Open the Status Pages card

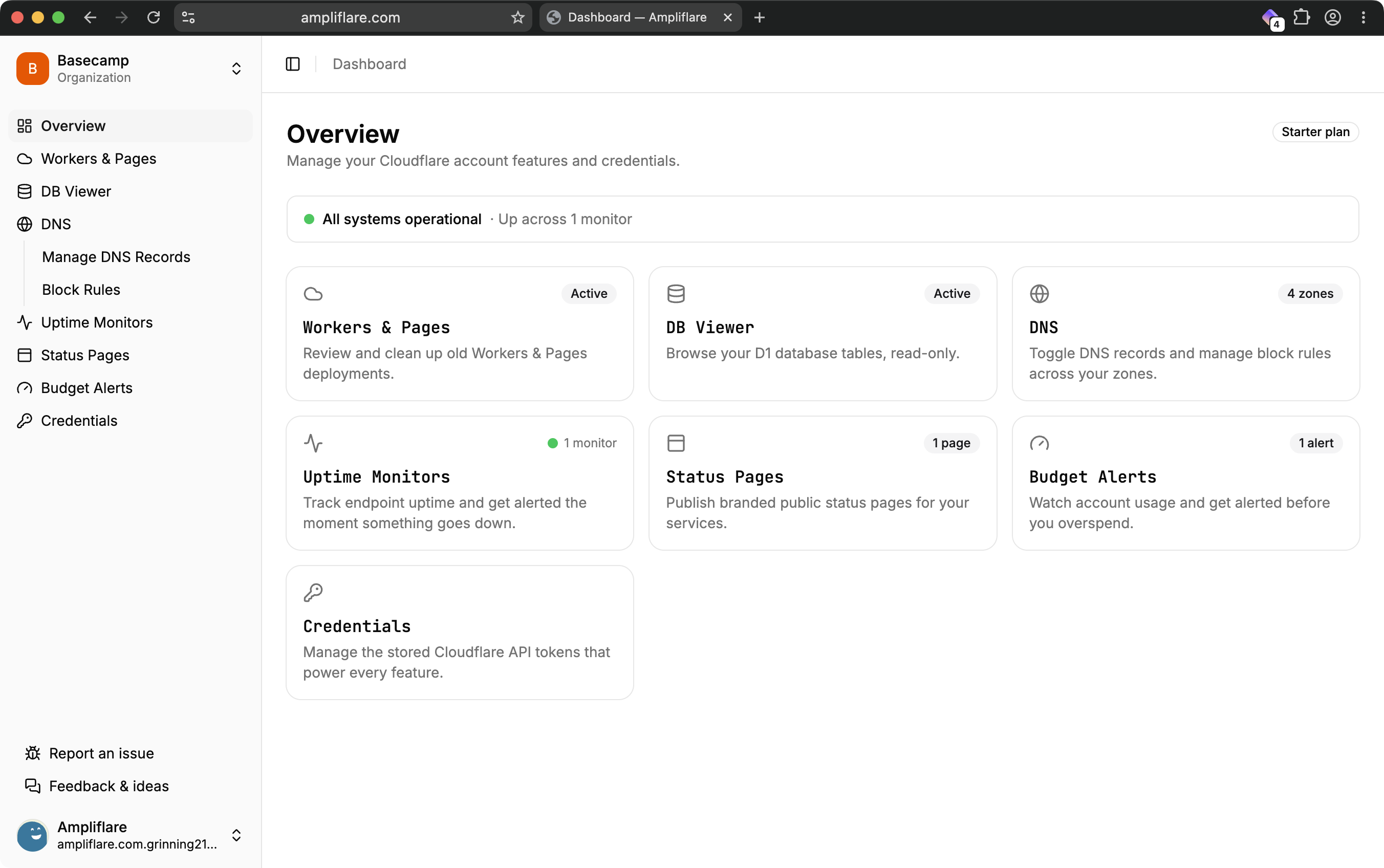(822, 483)
